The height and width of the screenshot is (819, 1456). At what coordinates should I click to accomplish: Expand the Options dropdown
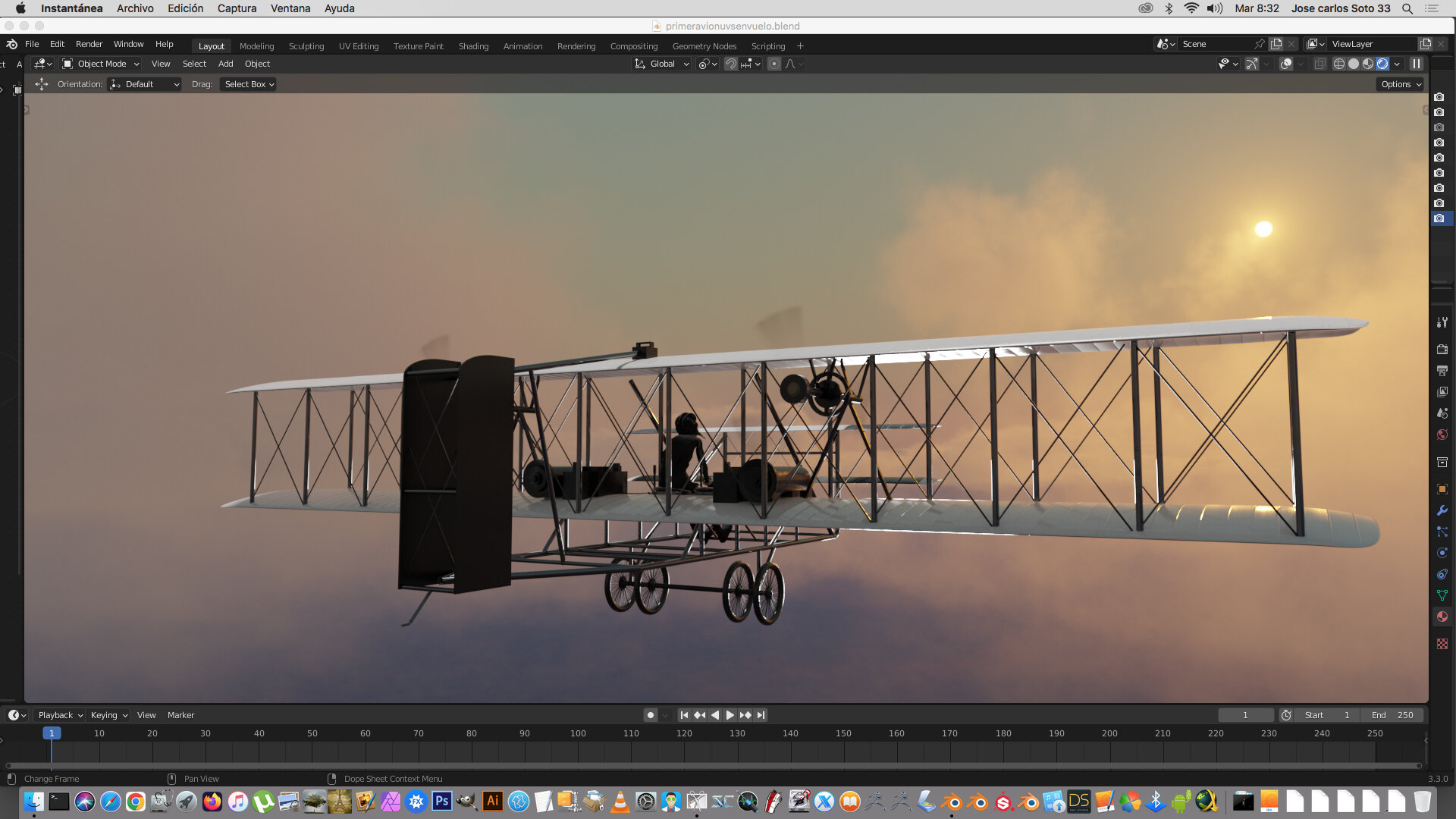pos(1400,84)
